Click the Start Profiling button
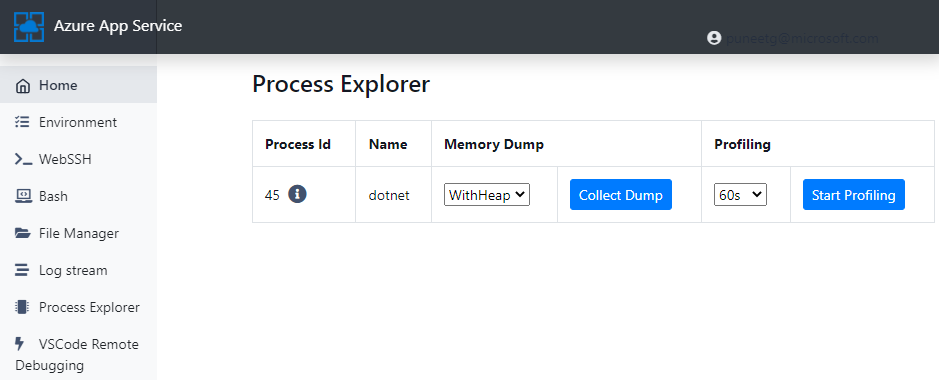The width and height of the screenshot is (939, 380). pos(853,194)
